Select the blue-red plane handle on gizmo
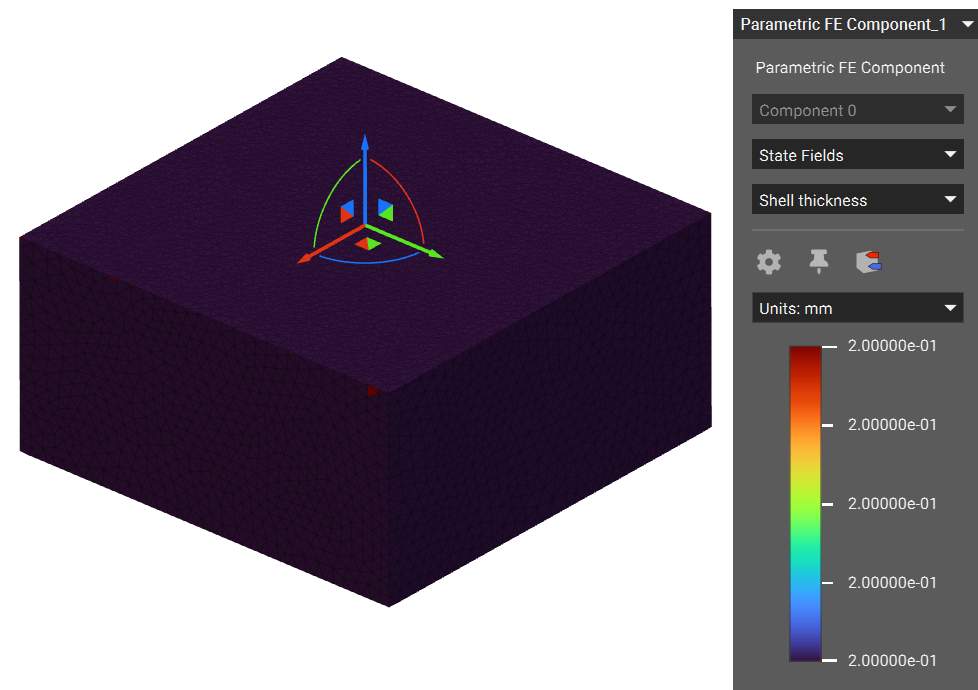Image resolution: width=978 pixels, height=690 pixels. pos(347,212)
